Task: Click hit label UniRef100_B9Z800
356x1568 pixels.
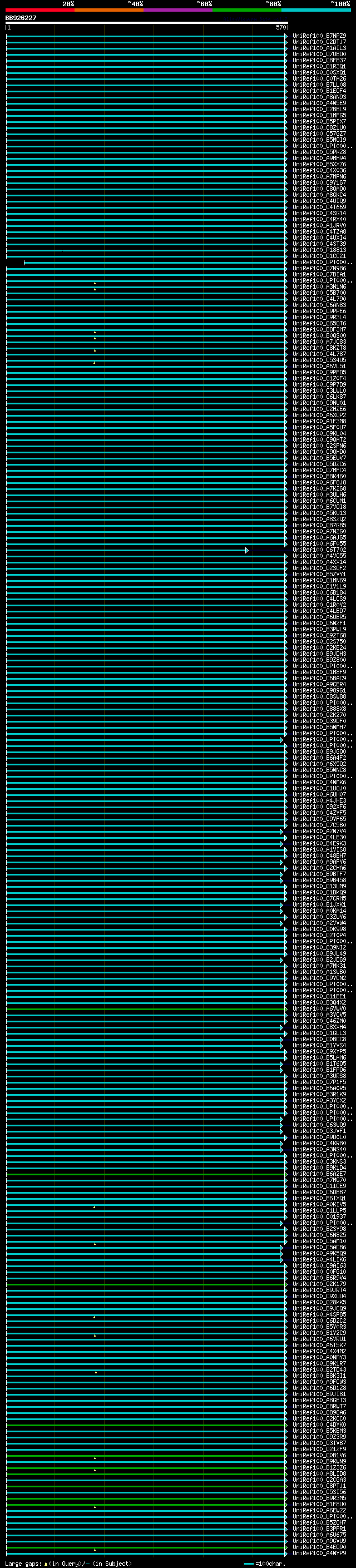Action: (x=319, y=660)
